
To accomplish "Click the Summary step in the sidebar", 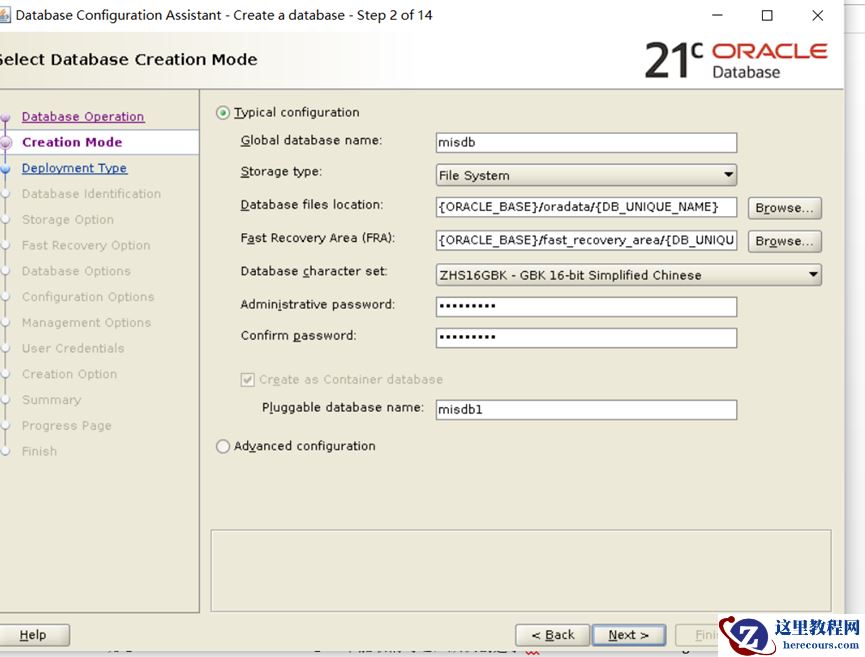I will (x=50, y=399).
